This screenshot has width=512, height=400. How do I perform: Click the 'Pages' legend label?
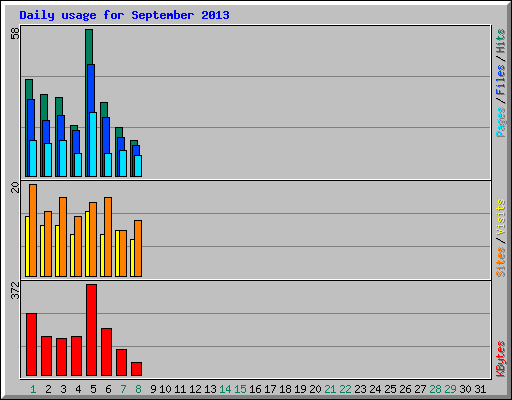click(x=501, y=122)
